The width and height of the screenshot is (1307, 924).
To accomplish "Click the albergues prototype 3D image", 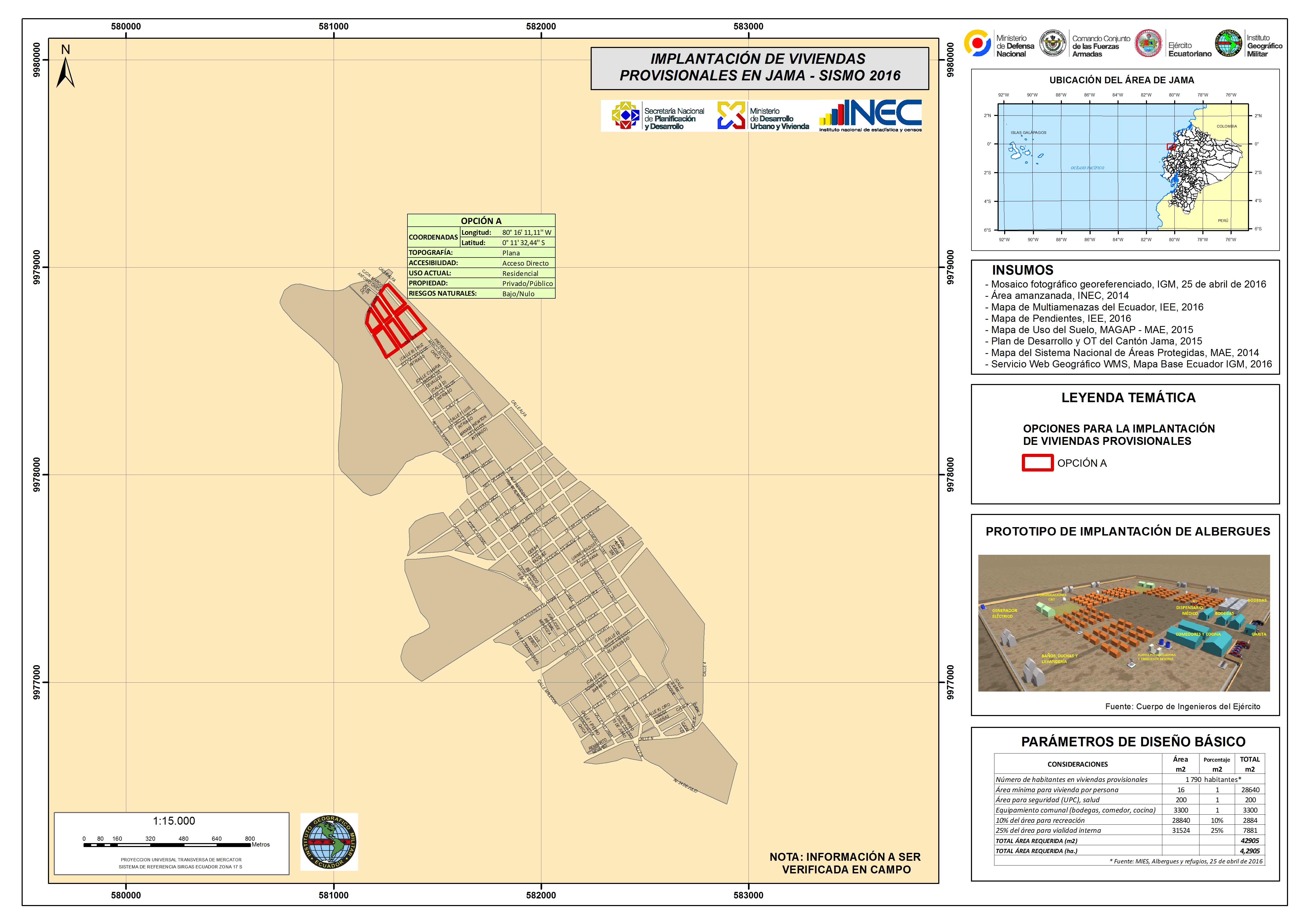I will (x=1124, y=623).
